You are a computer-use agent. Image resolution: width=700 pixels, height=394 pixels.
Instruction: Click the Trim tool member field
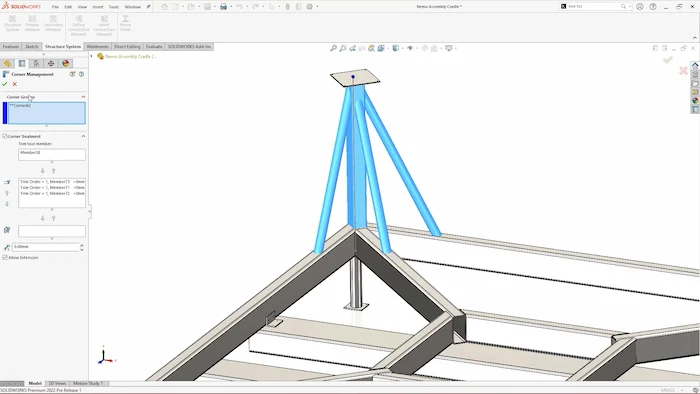52,154
